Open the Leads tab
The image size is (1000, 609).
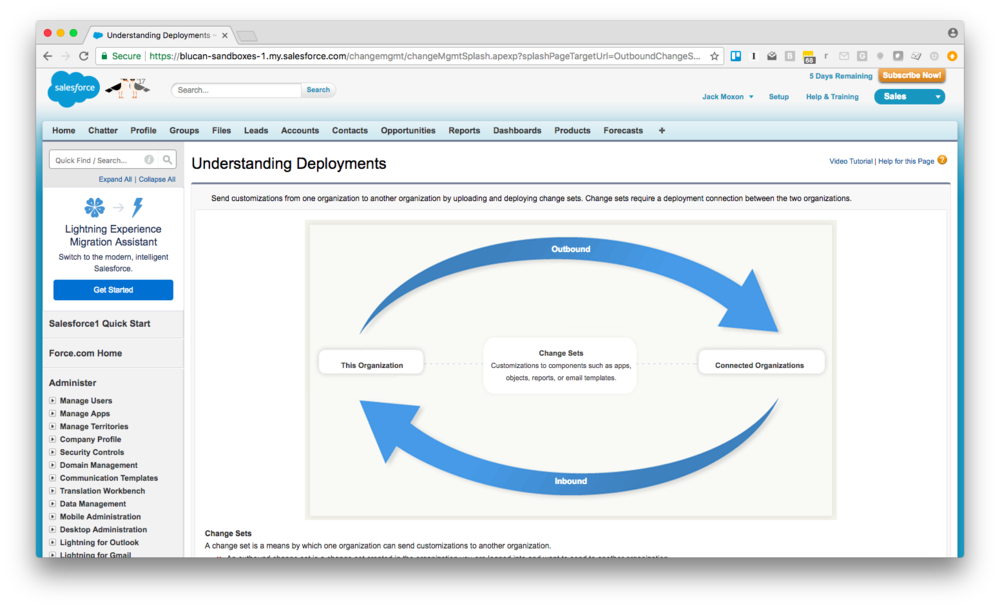point(256,130)
